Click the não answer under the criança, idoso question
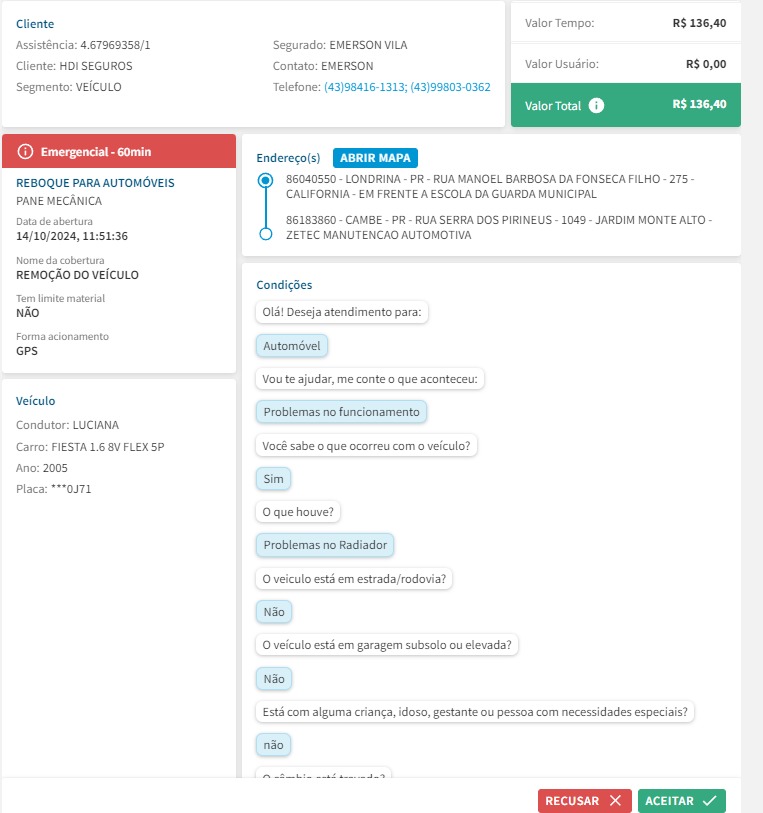 pos(273,745)
